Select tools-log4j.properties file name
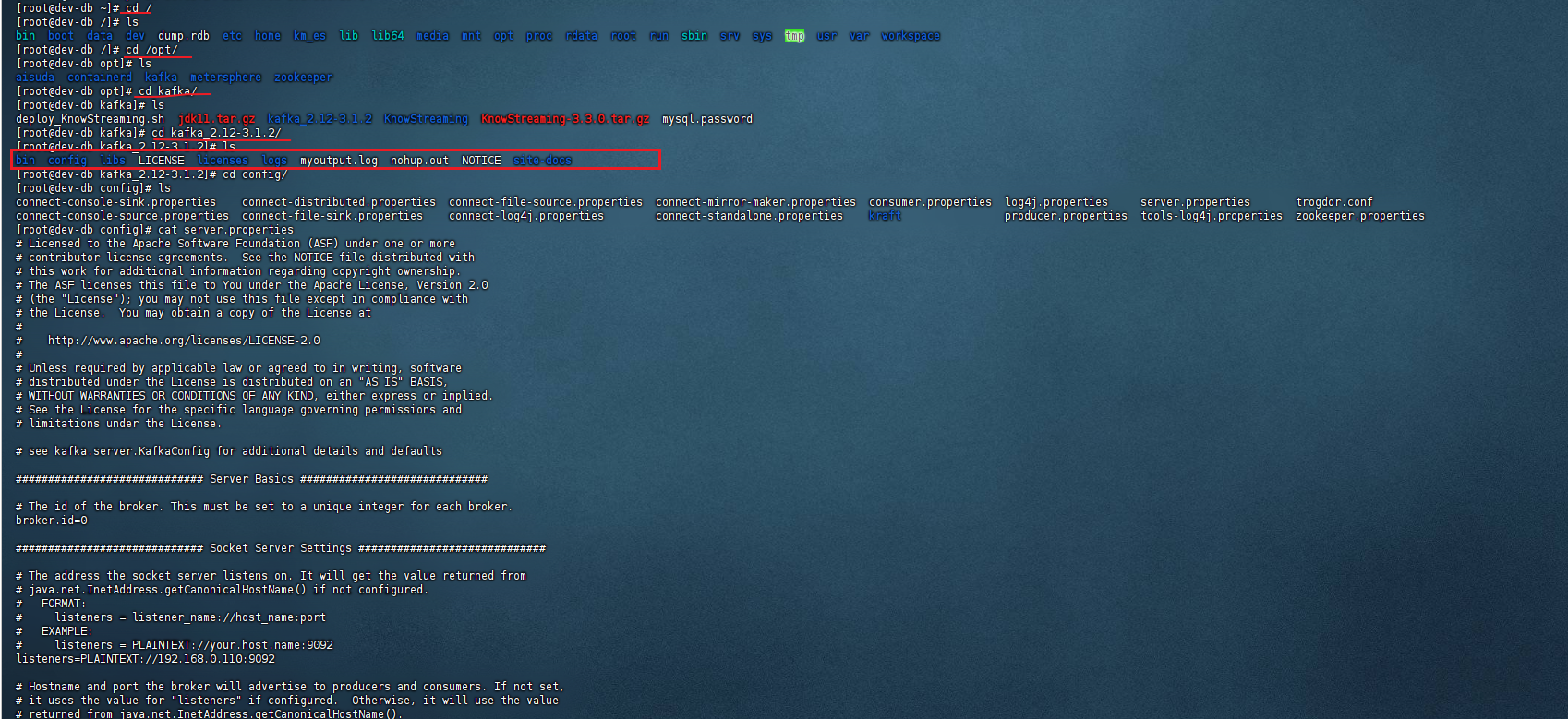The height and width of the screenshot is (719, 1568). [1212, 216]
